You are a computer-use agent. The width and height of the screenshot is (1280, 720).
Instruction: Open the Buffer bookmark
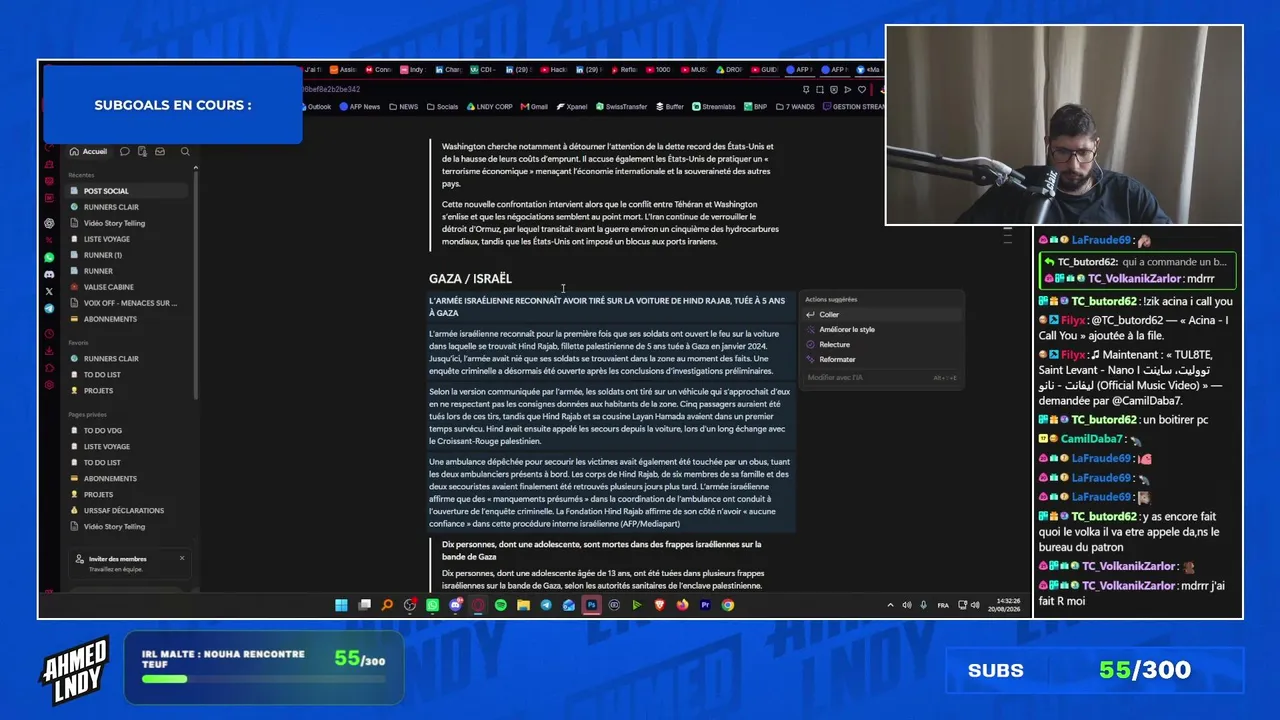coord(670,107)
